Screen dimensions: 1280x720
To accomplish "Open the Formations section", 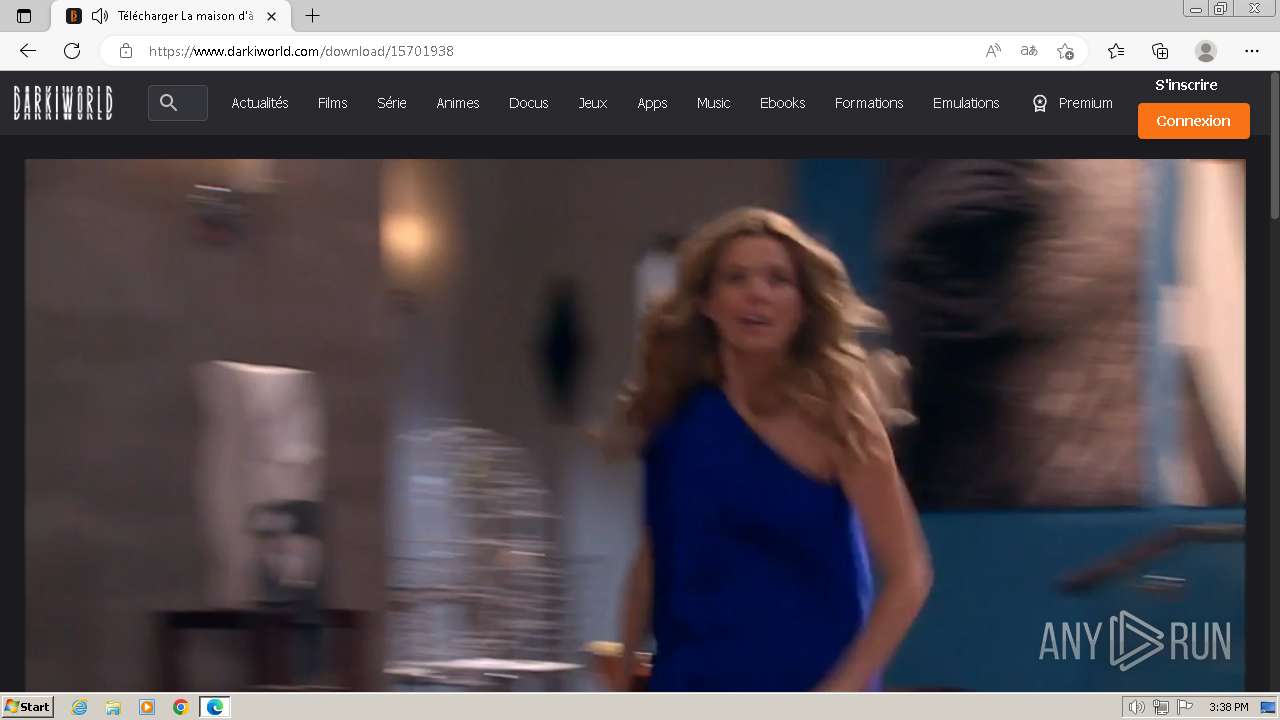I will click(x=869, y=103).
